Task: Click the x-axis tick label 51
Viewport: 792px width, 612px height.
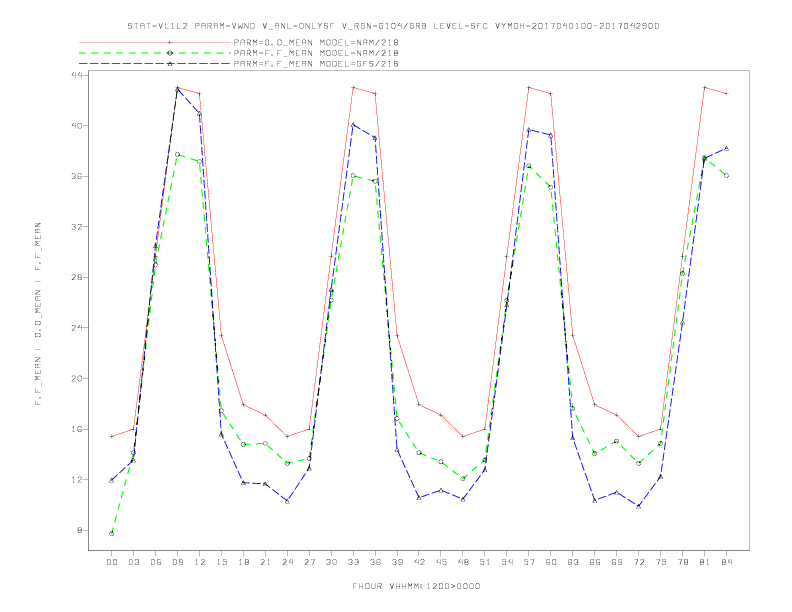Action: (485, 562)
